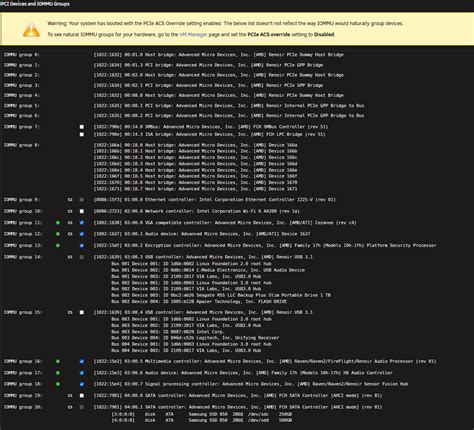Tick the Wi-Fi 6 AX200 network controller checkbox
Image resolution: width=474 pixels, height=430 pixels.
(82, 211)
